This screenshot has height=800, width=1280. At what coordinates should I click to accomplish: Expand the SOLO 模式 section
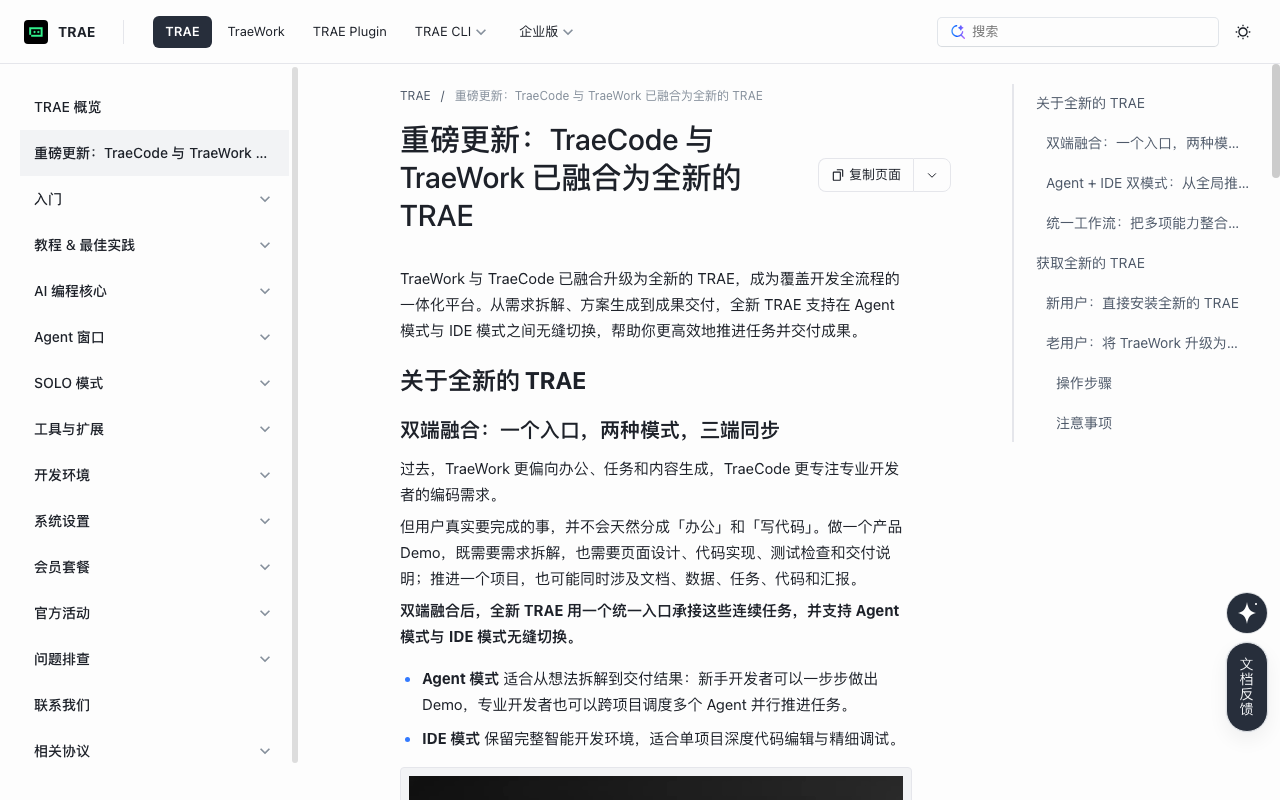[154, 383]
